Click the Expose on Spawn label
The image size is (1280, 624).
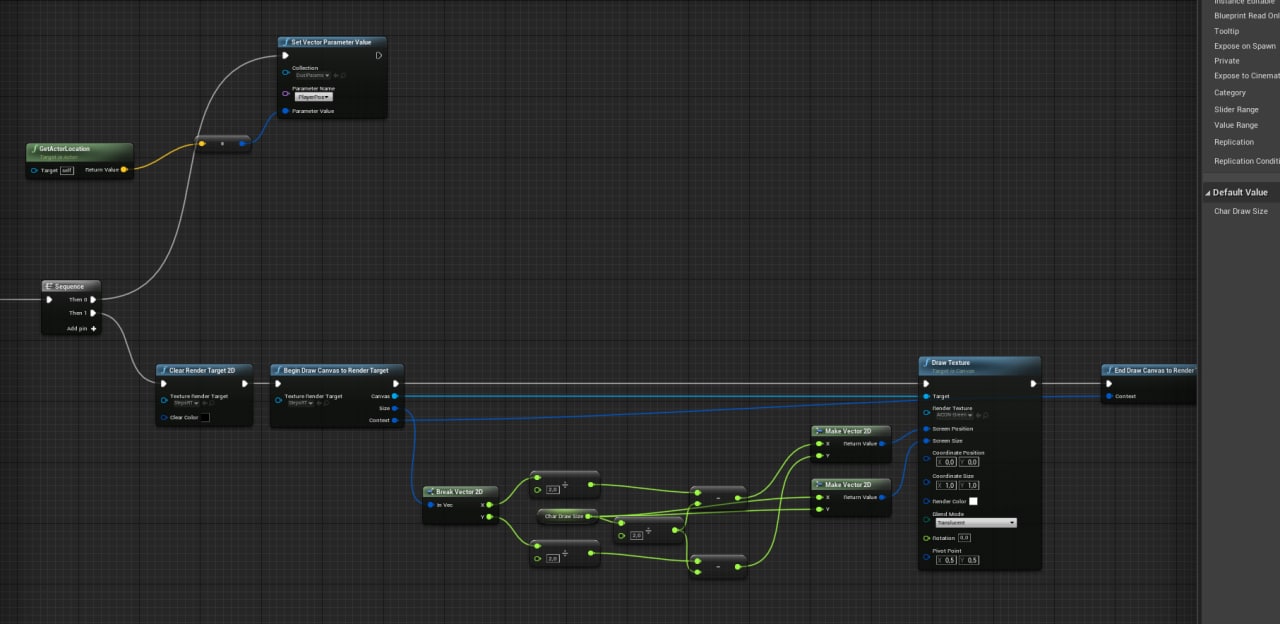point(1245,46)
